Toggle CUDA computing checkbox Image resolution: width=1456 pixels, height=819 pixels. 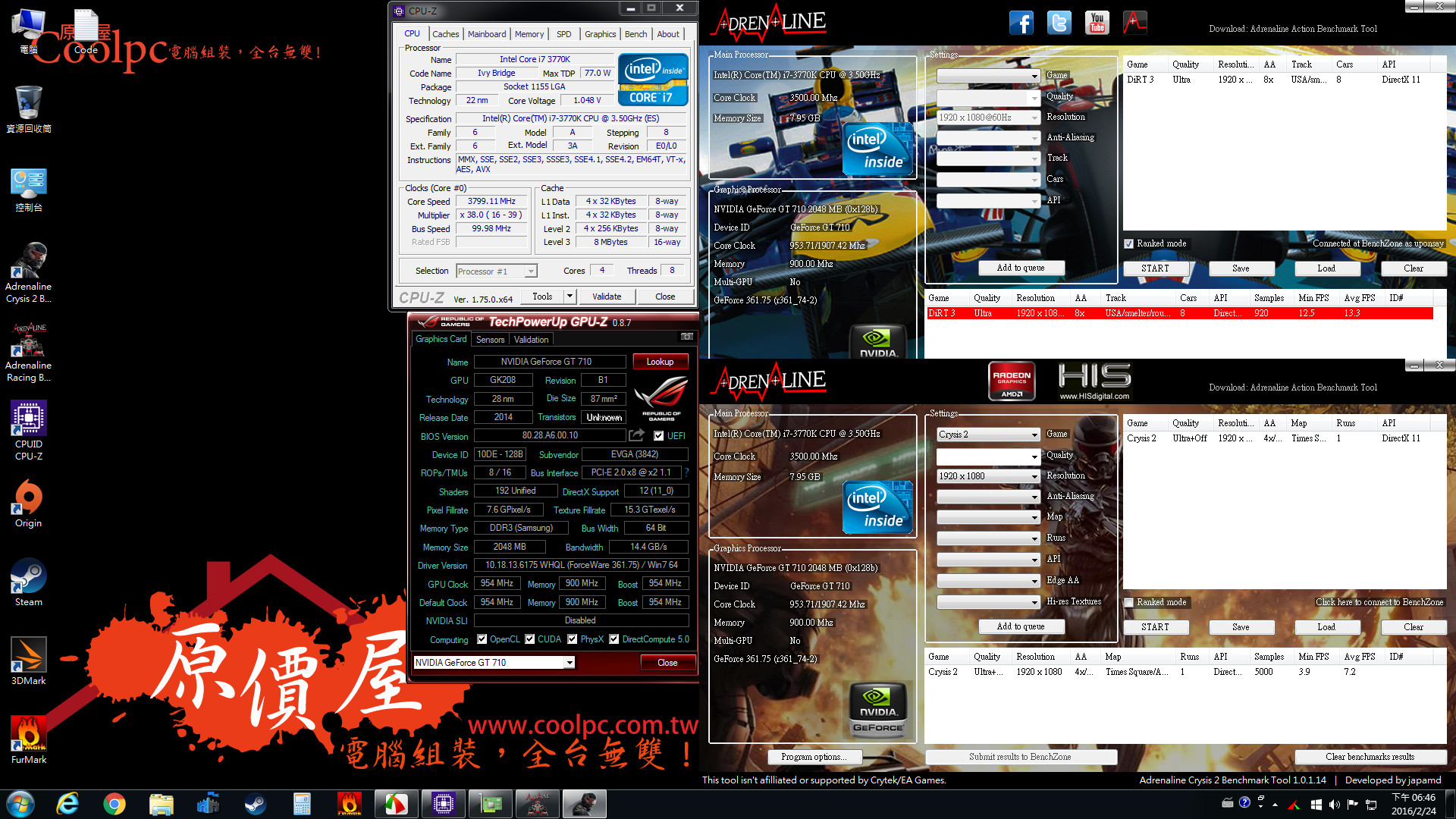pos(530,639)
